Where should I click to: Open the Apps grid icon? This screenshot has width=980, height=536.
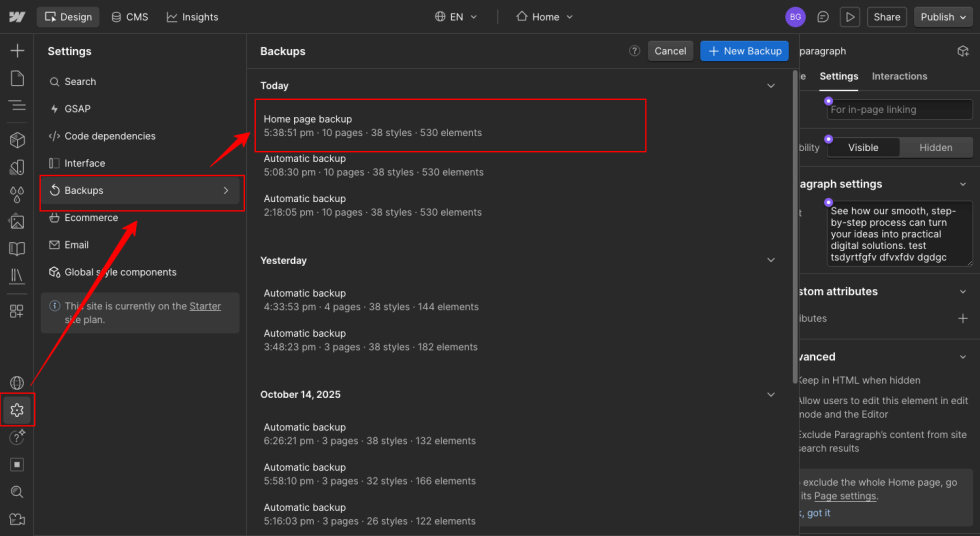tap(17, 310)
